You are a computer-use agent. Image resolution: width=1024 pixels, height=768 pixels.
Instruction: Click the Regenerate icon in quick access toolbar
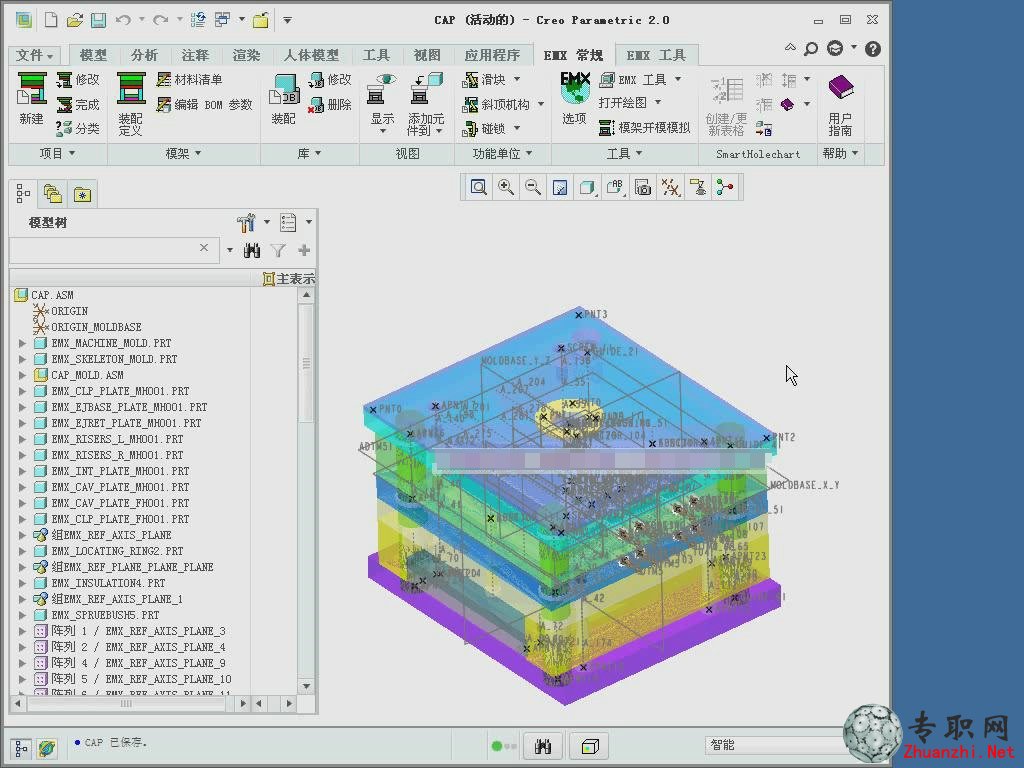click(198, 20)
